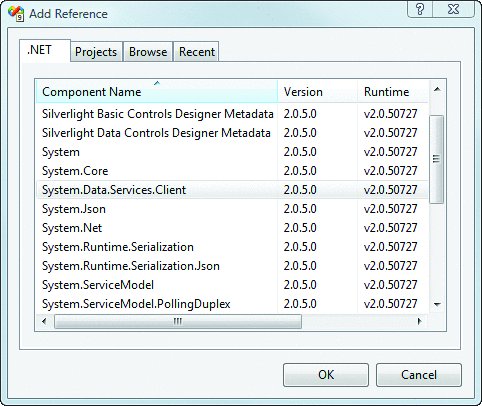Click the horizontal scrollbar thumb
The image size is (482, 406).
[178, 321]
